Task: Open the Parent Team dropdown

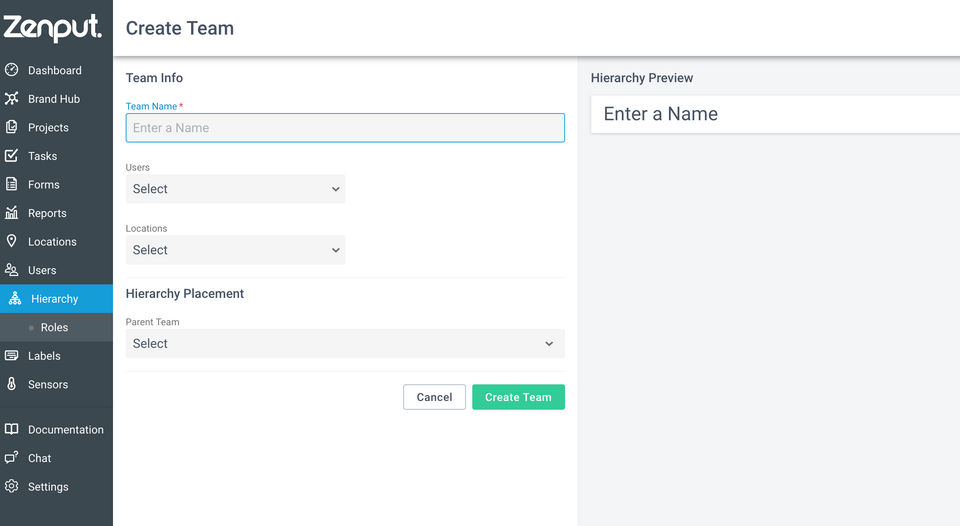Action: coord(345,344)
